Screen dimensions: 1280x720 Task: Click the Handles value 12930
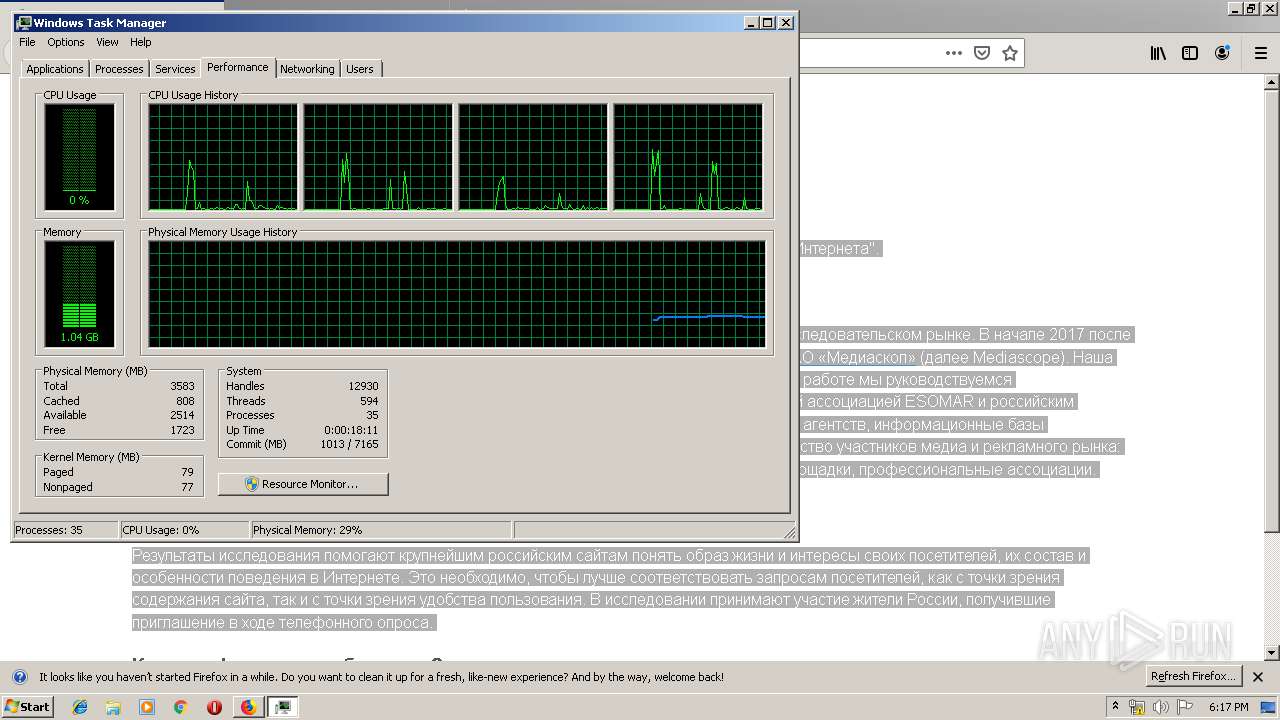click(363, 386)
